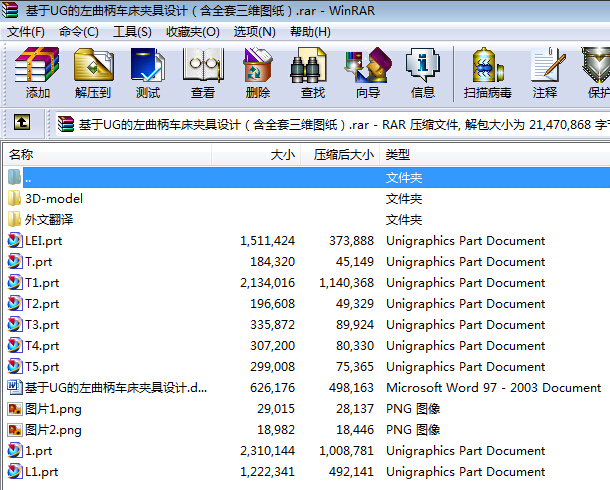610x490 pixels.
Task: Open the View (查看) toolbar icon
Action: (x=203, y=65)
